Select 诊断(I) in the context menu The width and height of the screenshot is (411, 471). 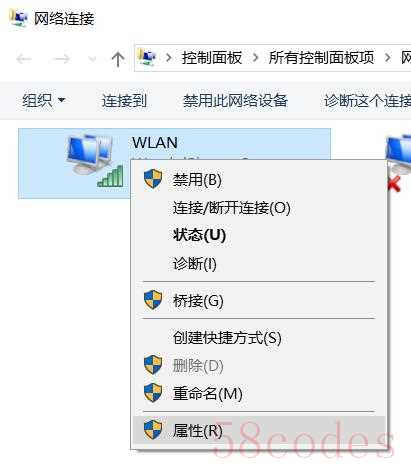(x=195, y=263)
